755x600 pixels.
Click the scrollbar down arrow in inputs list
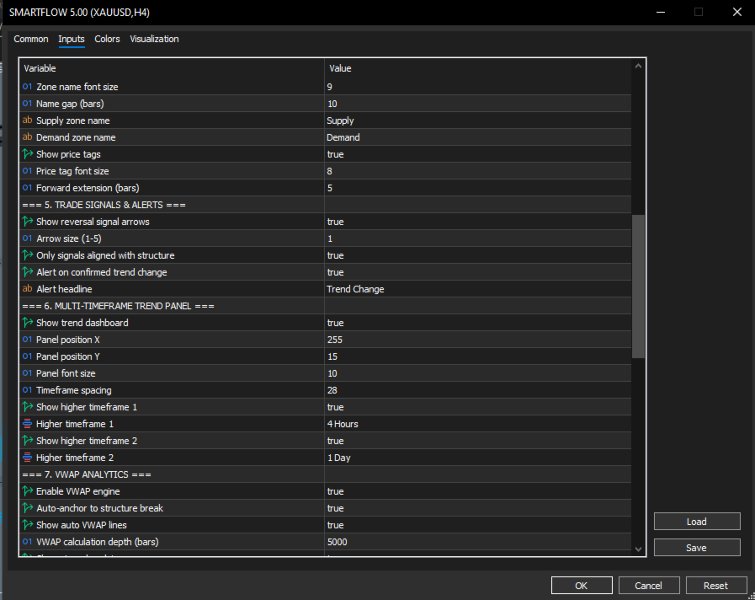point(638,549)
